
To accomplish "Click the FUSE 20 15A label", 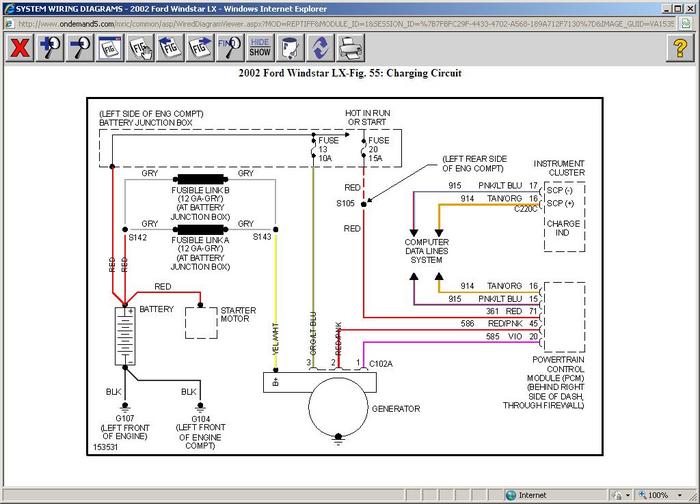I will [378, 149].
